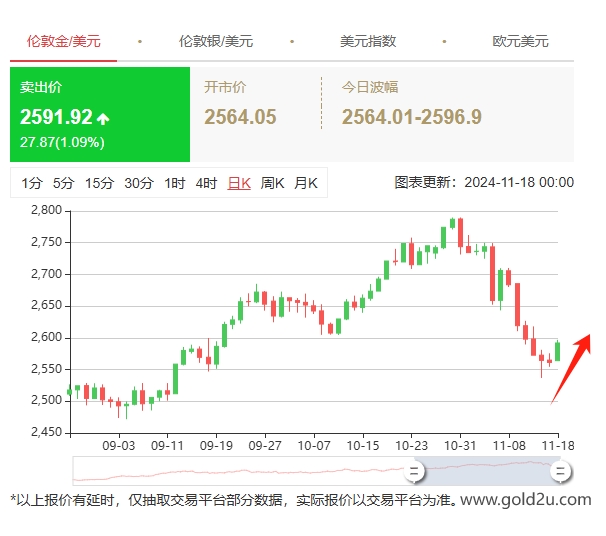Select the 美元指数 tab

coord(368,42)
